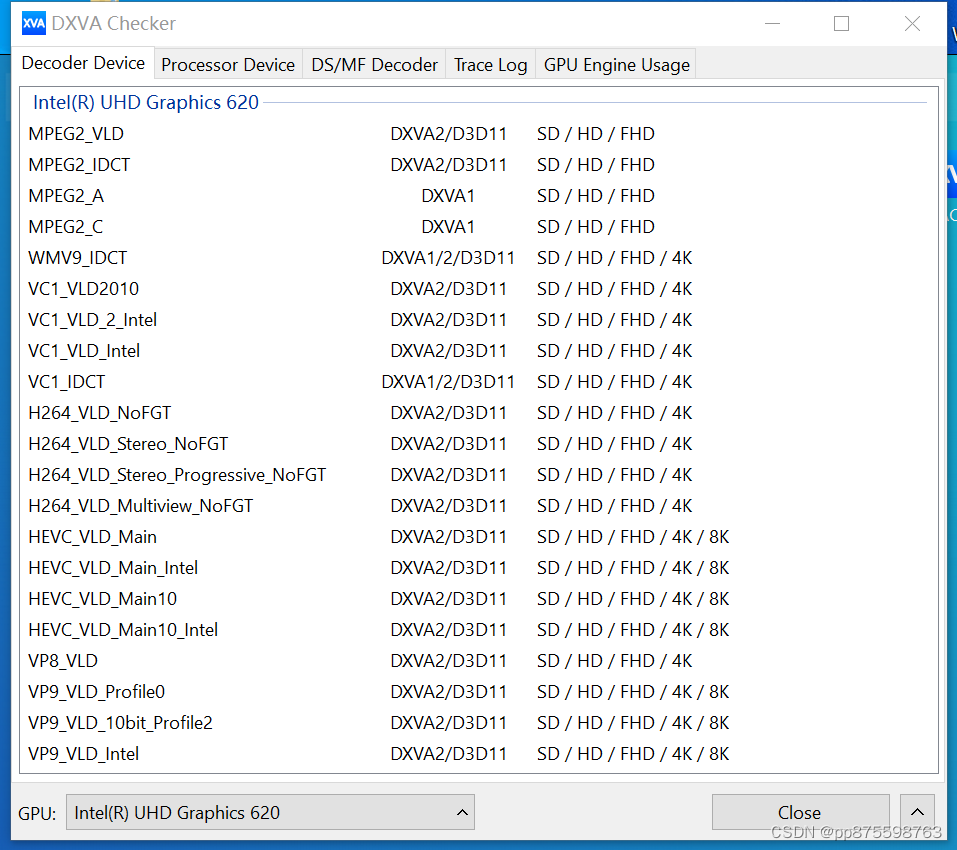Close the window with the X button
This screenshot has height=850, width=957.
[912, 24]
